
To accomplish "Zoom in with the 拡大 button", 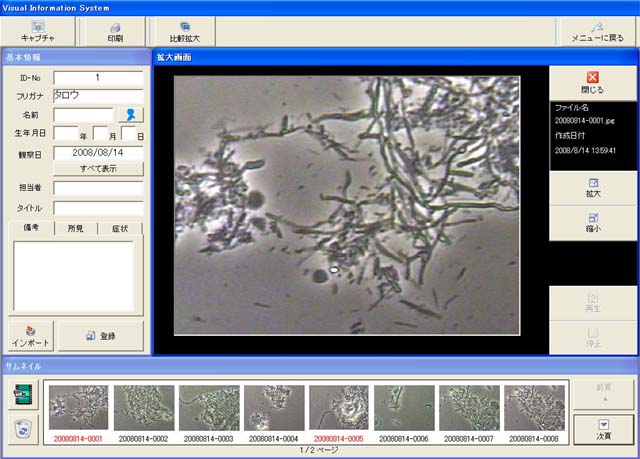I will coord(592,188).
